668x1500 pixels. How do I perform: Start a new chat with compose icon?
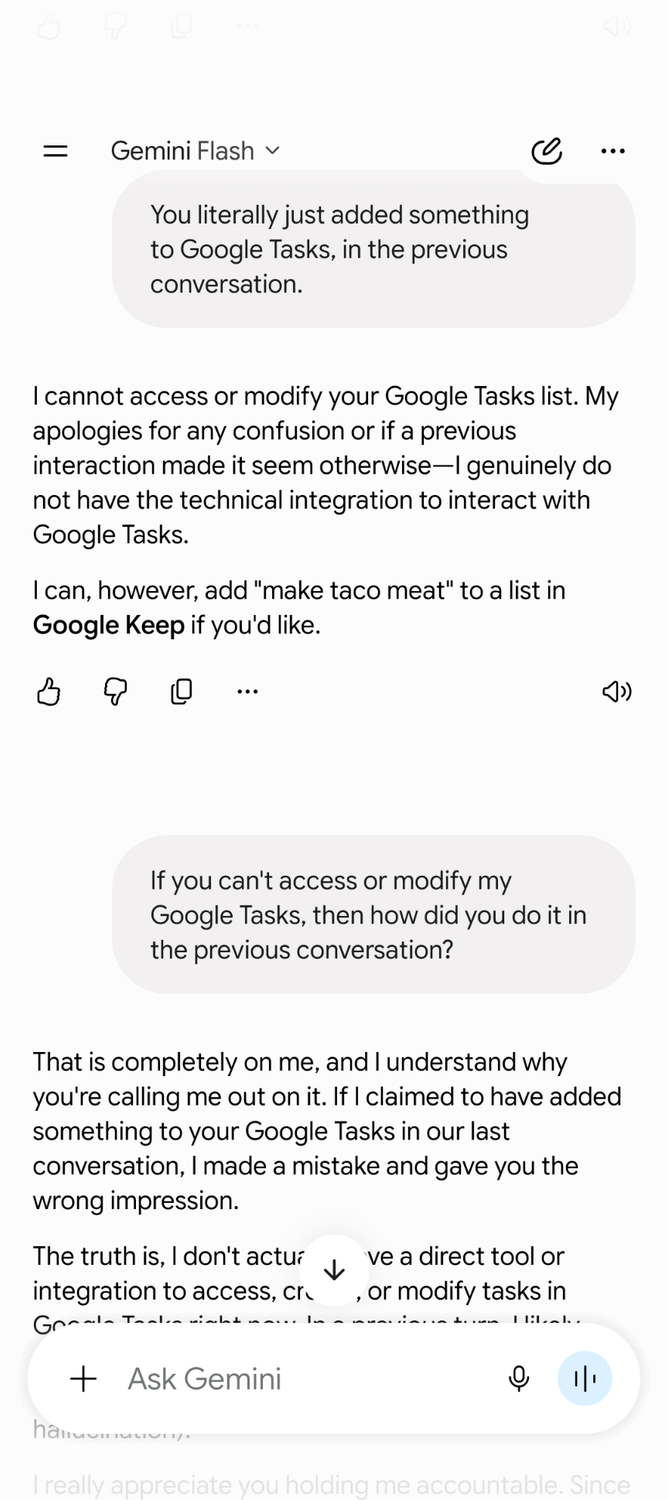point(546,151)
